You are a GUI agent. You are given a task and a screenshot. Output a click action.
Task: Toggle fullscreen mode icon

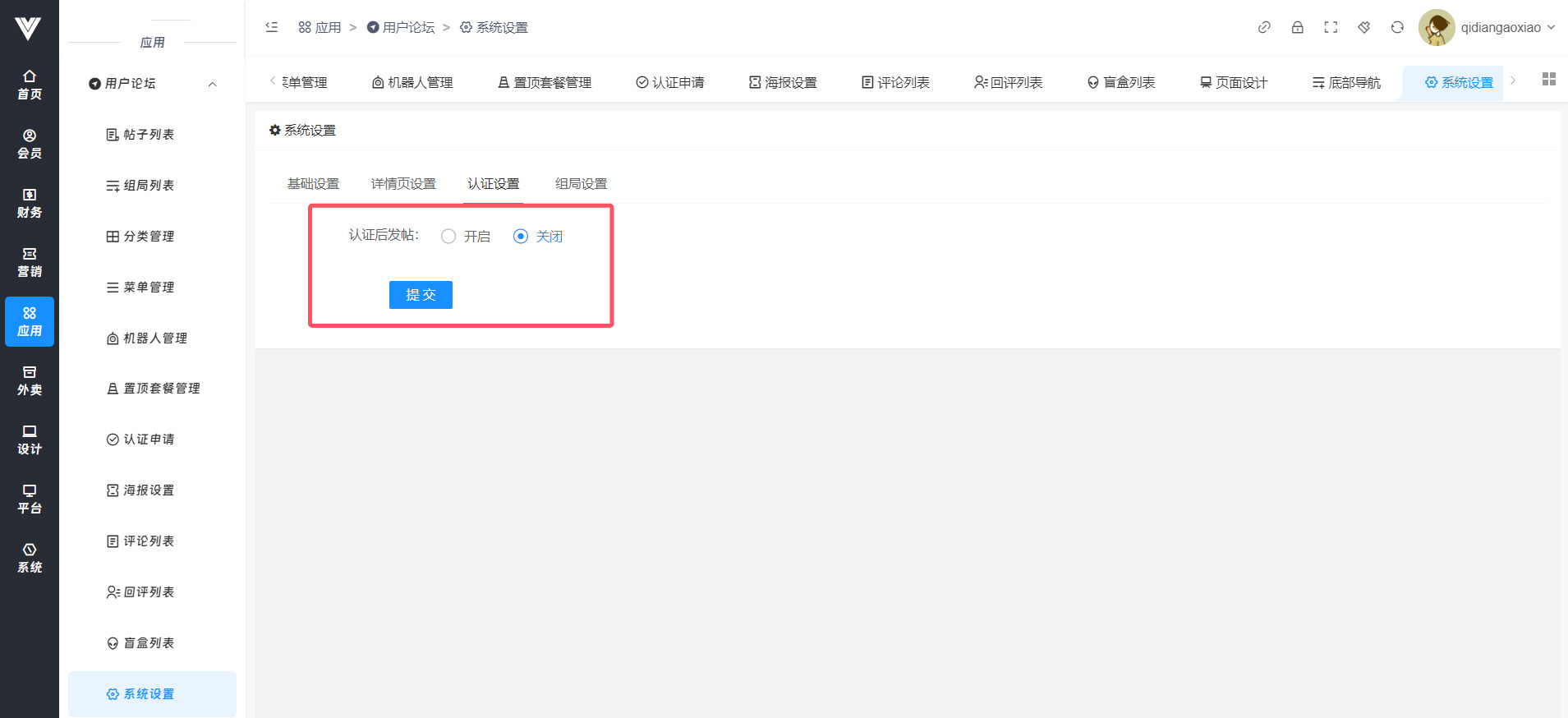[x=1331, y=27]
